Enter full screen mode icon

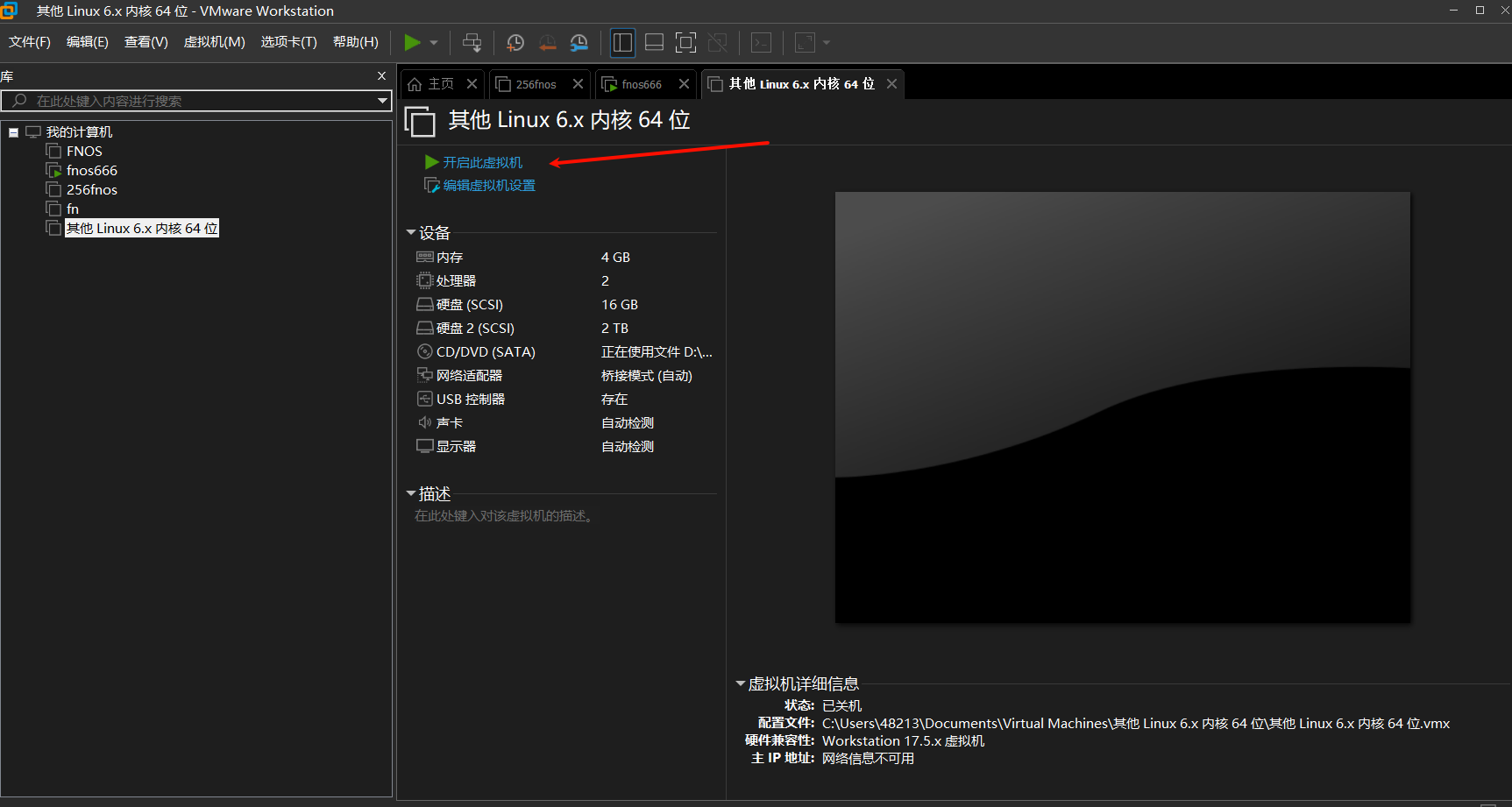click(x=685, y=42)
